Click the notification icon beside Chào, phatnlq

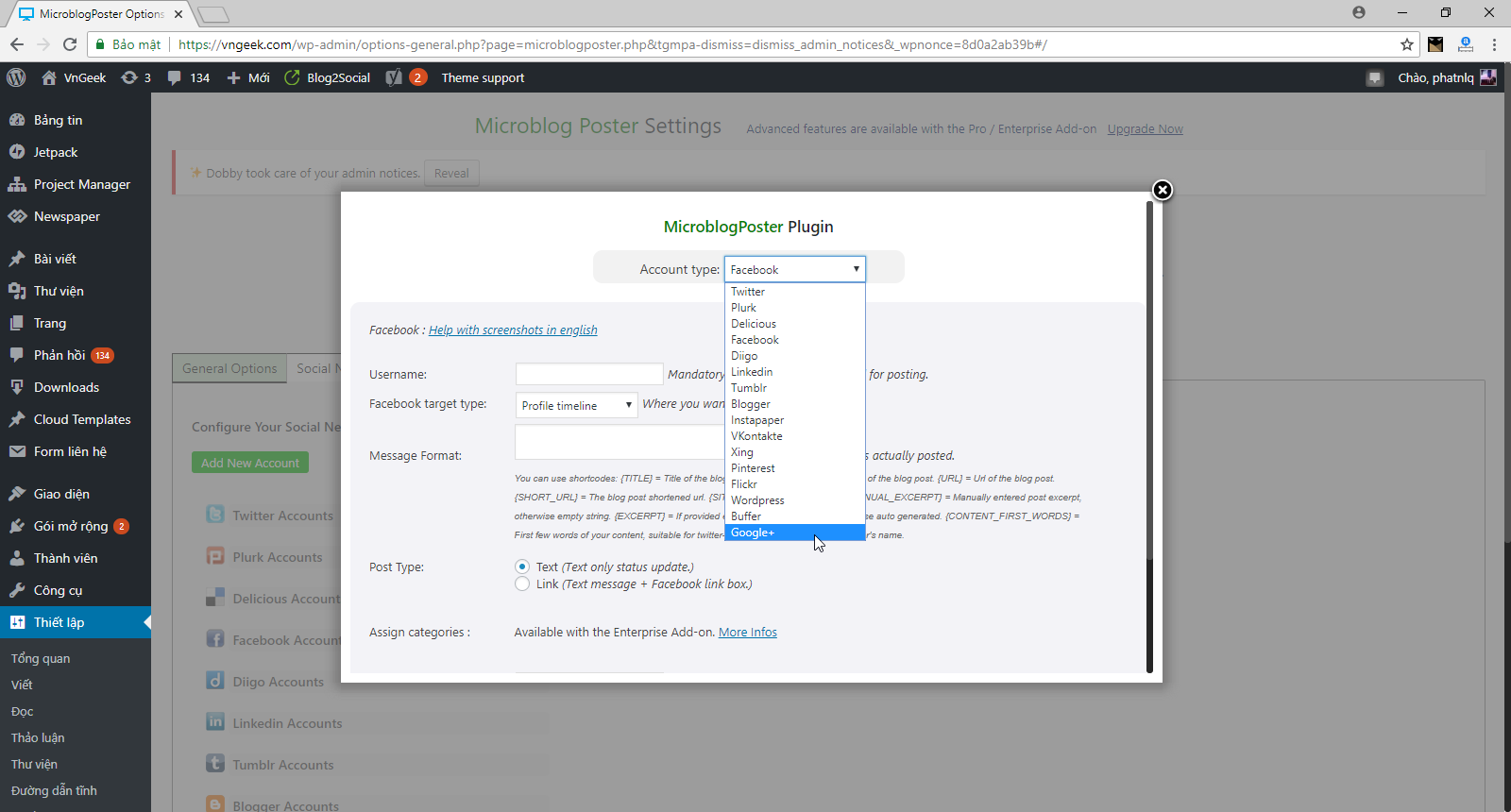pyautogui.click(x=1375, y=77)
